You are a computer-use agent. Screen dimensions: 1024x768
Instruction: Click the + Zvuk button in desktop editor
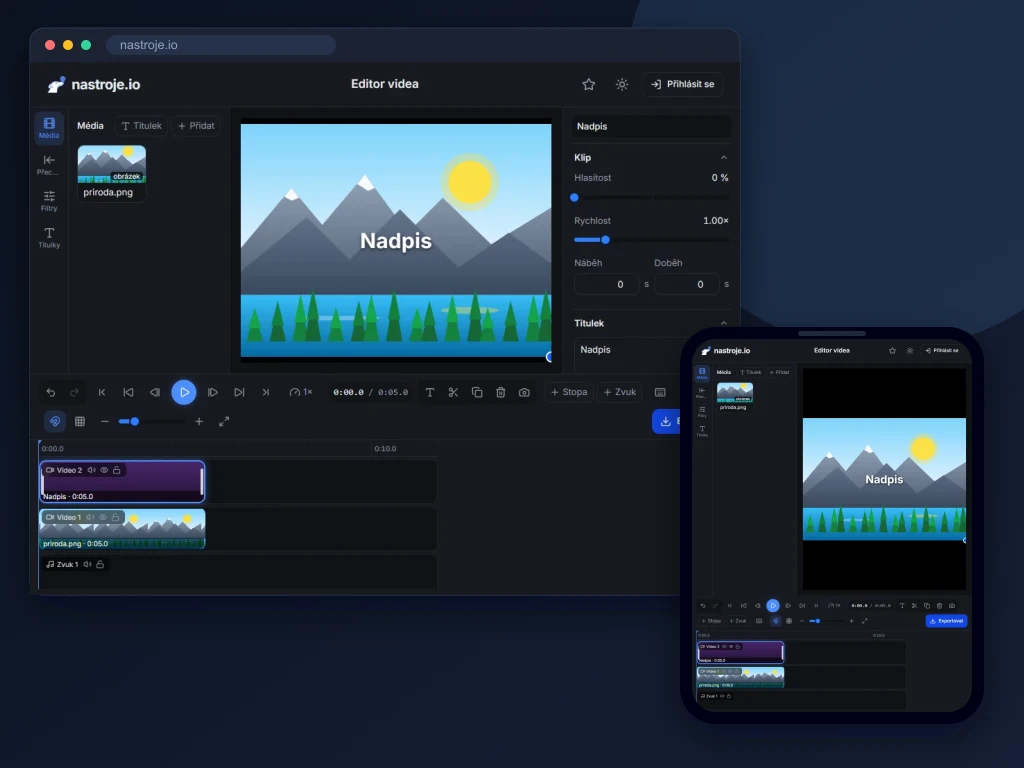620,392
